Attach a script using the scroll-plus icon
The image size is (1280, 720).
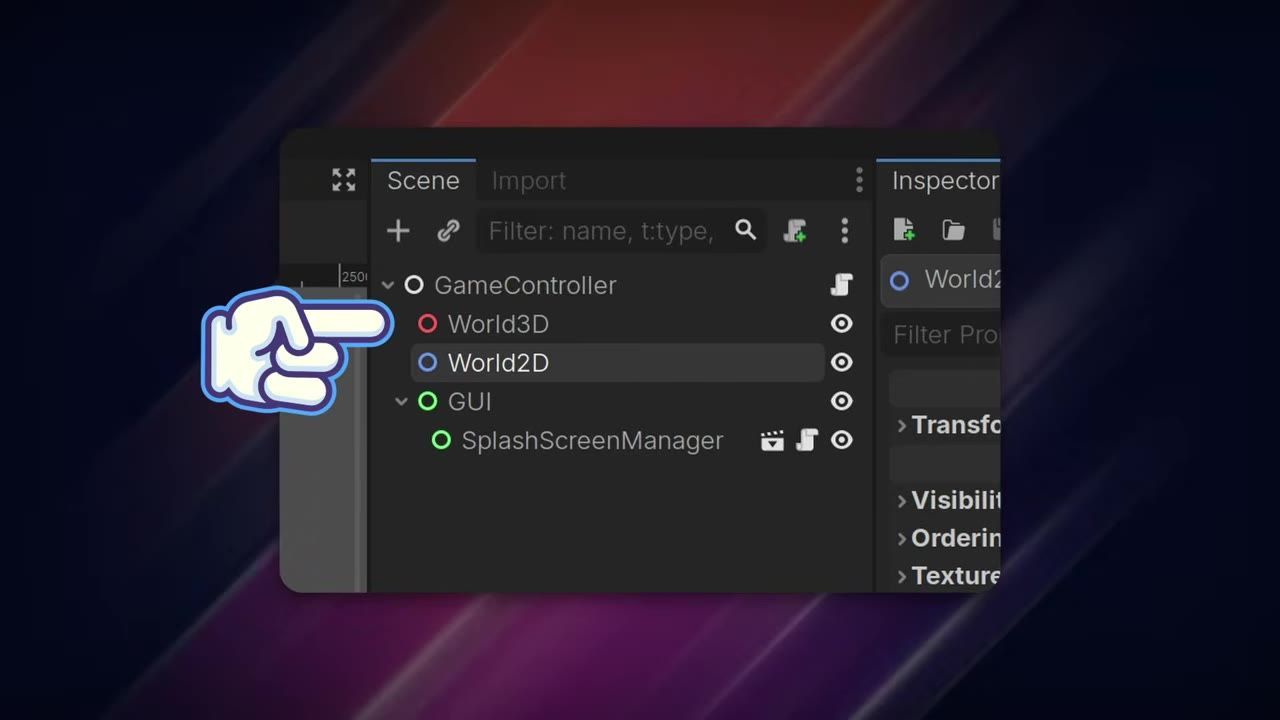click(x=795, y=231)
